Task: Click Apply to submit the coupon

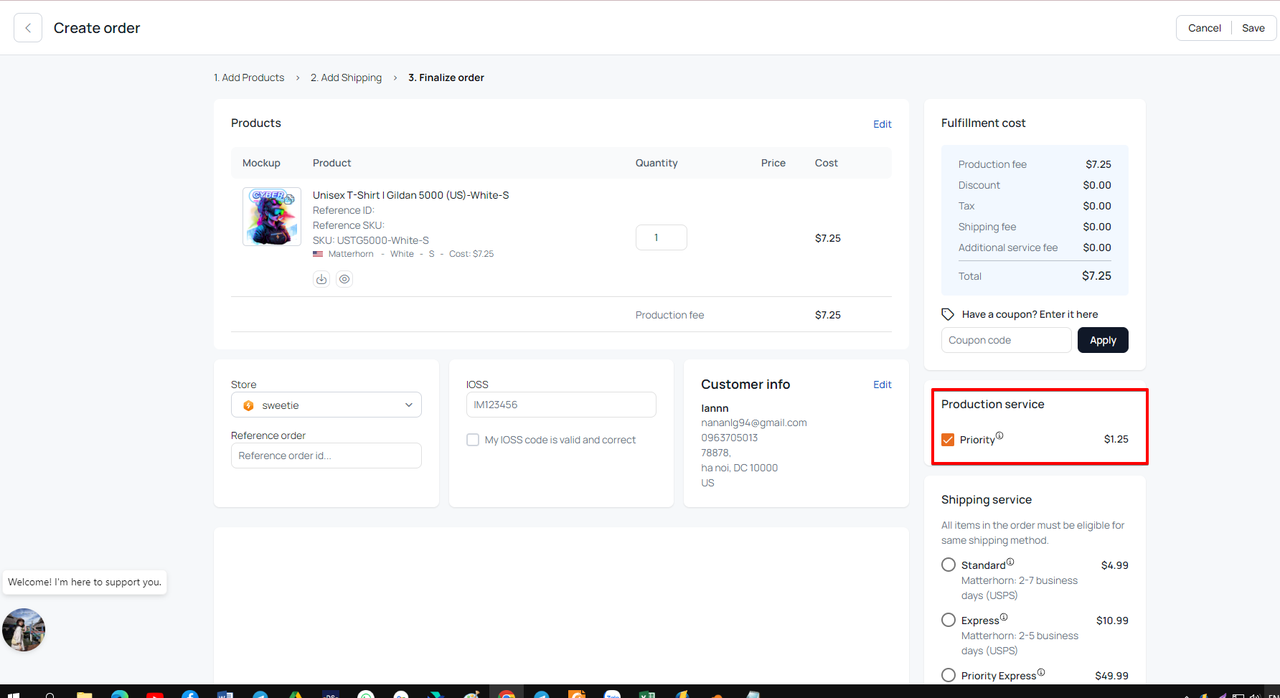Action: 1103,340
